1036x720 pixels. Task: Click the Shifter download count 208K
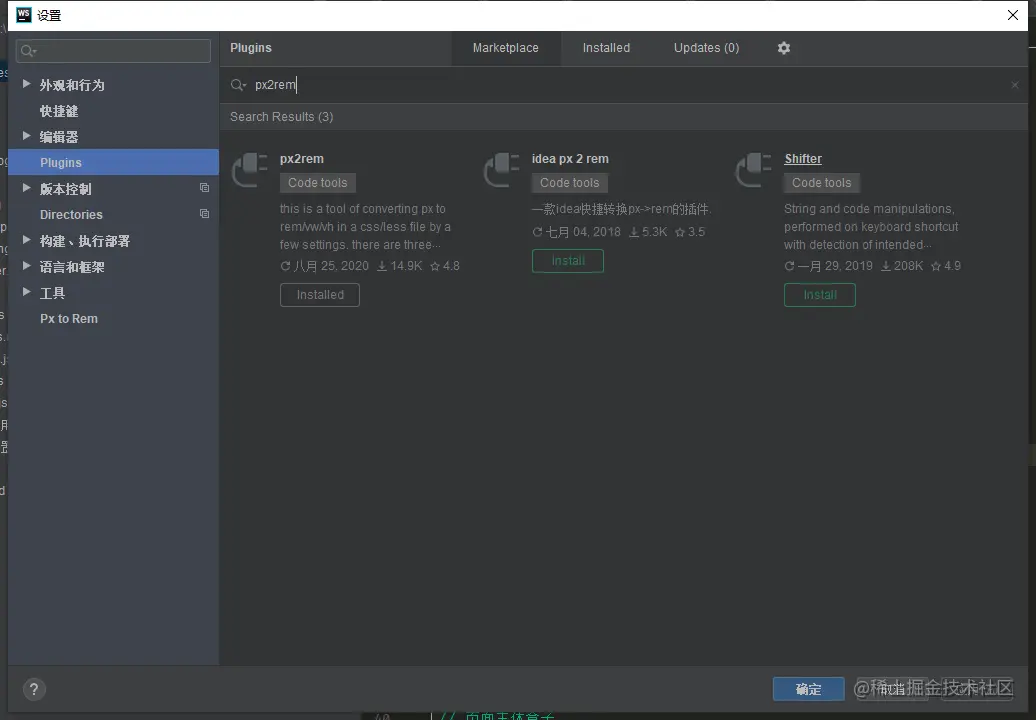pos(902,266)
